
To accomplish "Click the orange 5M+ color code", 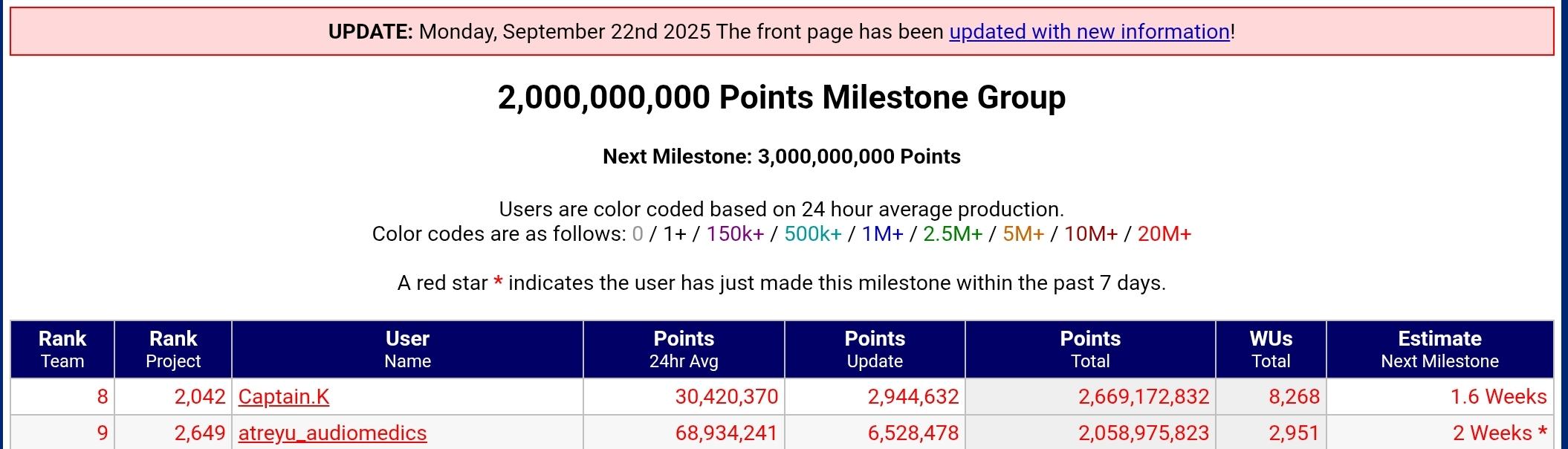I will pyautogui.click(x=1023, y=234).
